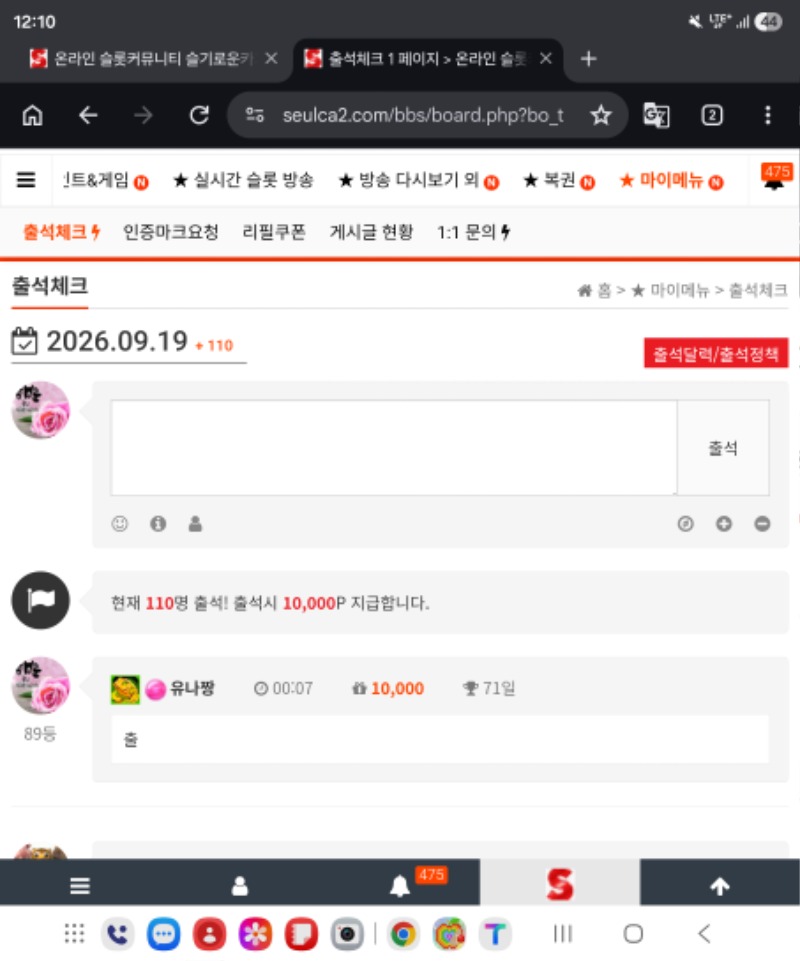Submit attendance with the 출석 button
This screenshot has height=961, width=800.
pyautogui.click(x=723, y=448)
